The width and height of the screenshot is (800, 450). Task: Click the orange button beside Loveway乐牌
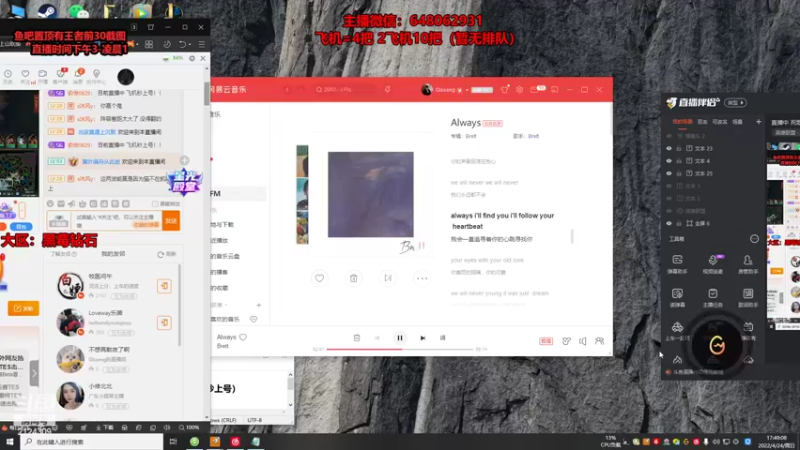(x=164, y=322)
